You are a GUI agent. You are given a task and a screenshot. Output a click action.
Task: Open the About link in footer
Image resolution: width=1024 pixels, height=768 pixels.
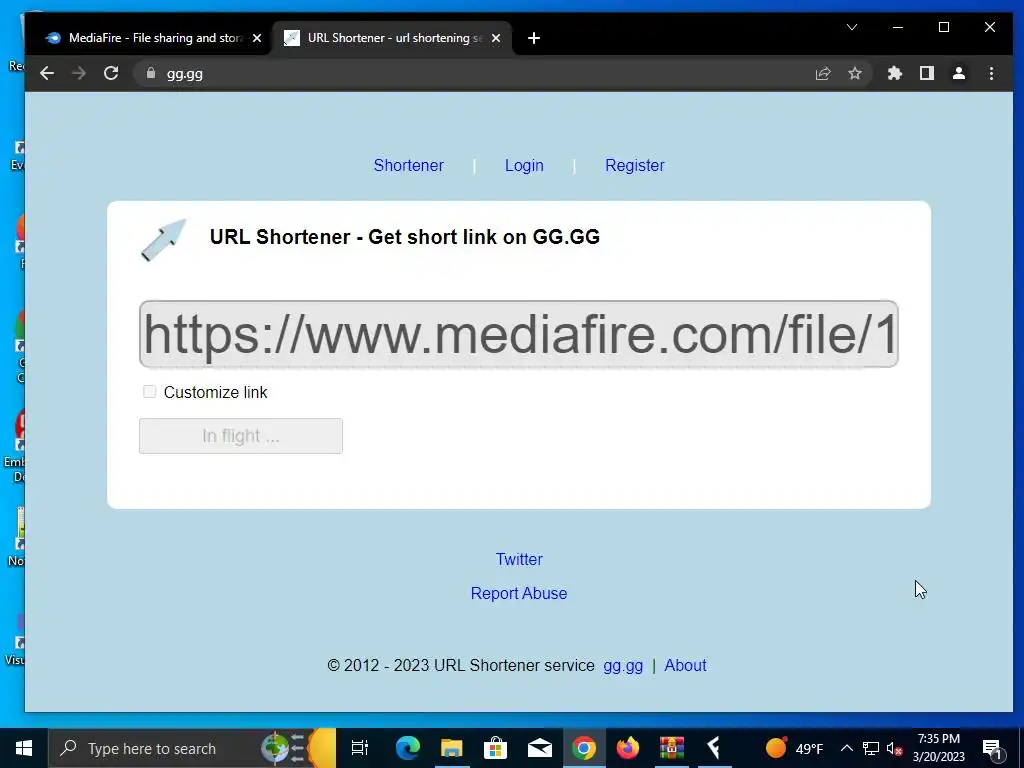(685, 665)
